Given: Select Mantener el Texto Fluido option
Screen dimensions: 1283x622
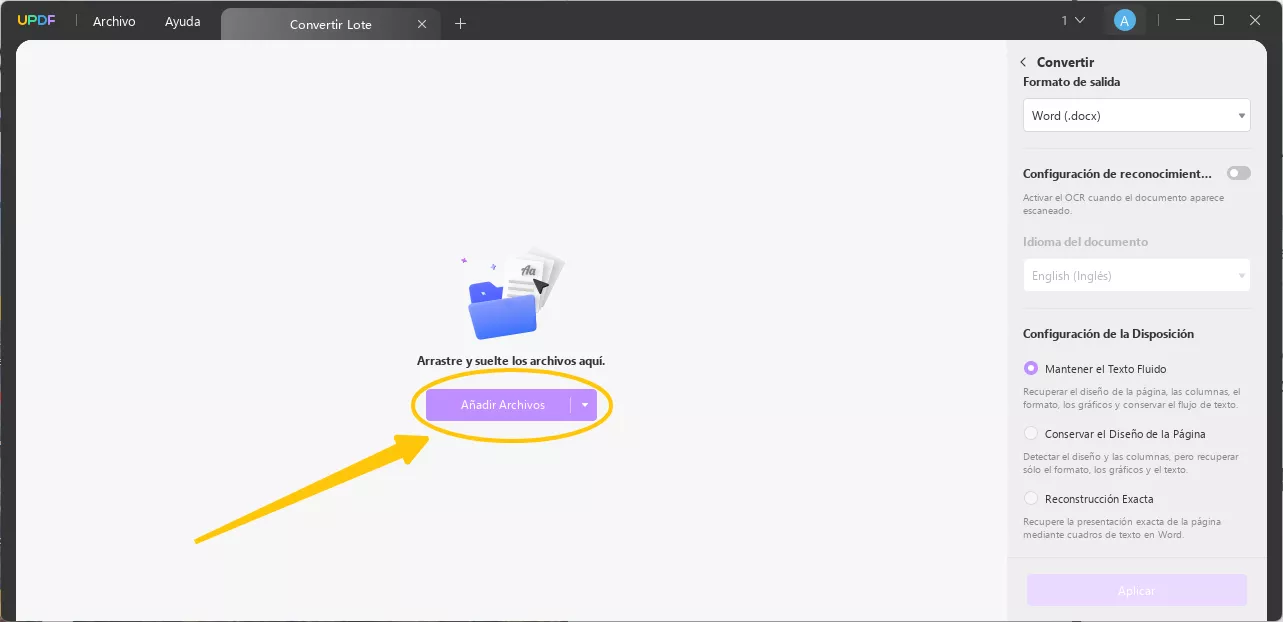Looking at the screenshot, I should click(1031, 368).
